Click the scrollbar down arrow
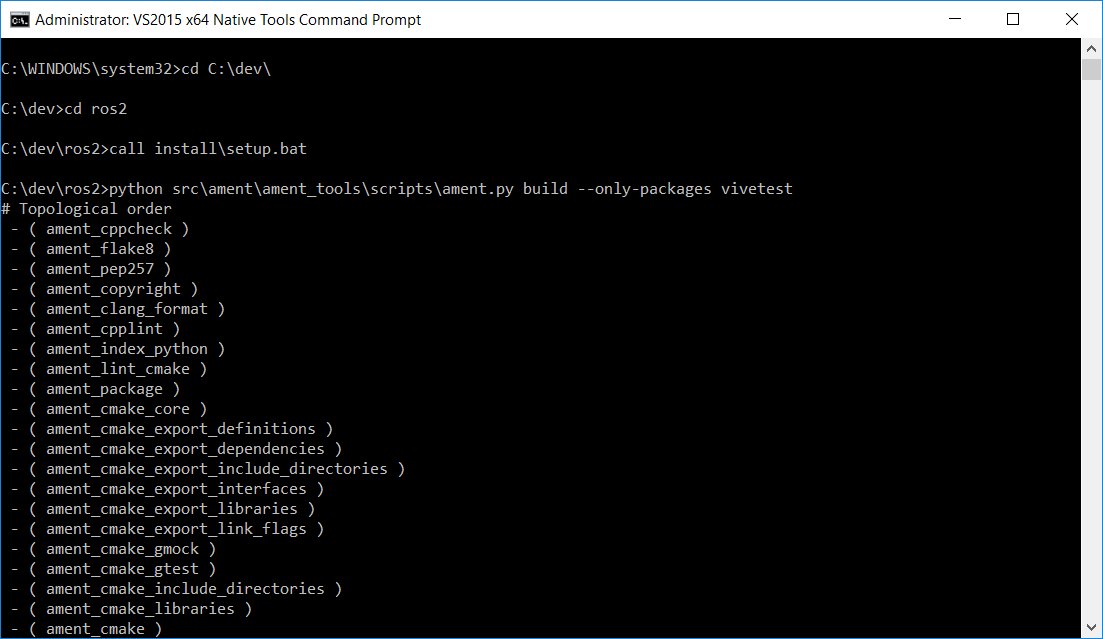Viewport: 1103px width, 639px height. [x=1091, y=627]
